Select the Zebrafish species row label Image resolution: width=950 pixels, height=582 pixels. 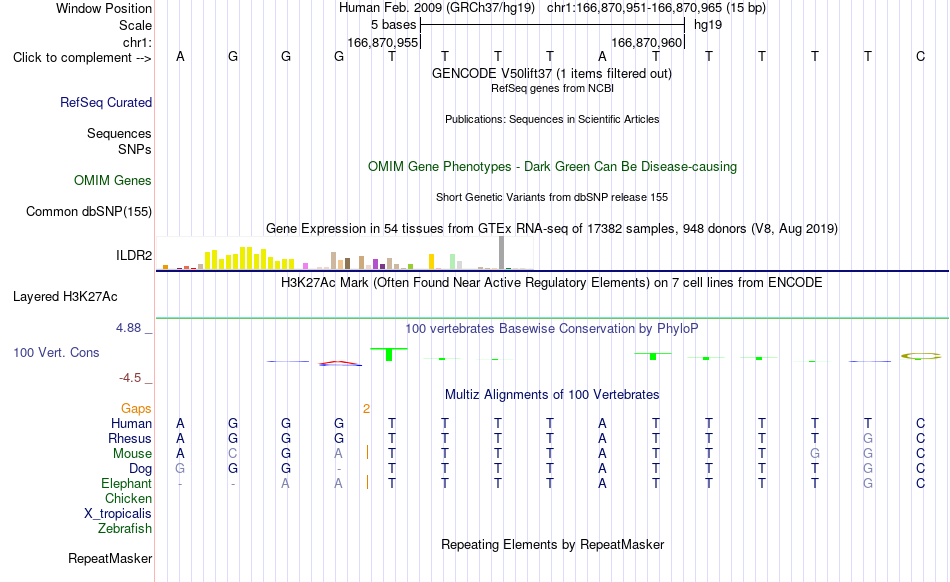(125, 529)
